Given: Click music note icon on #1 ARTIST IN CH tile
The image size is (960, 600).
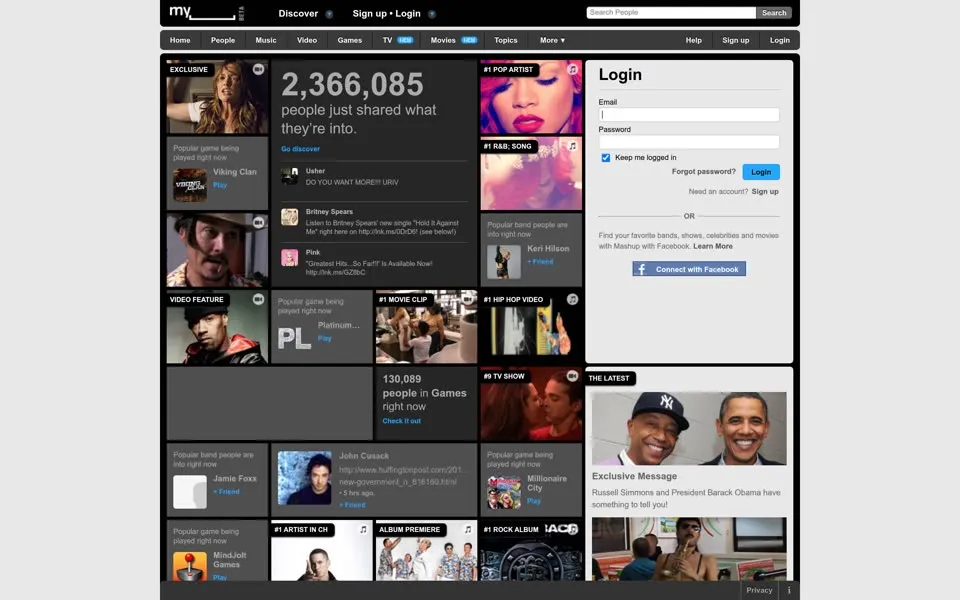Looking at the screenshot, I should (363, 530).
